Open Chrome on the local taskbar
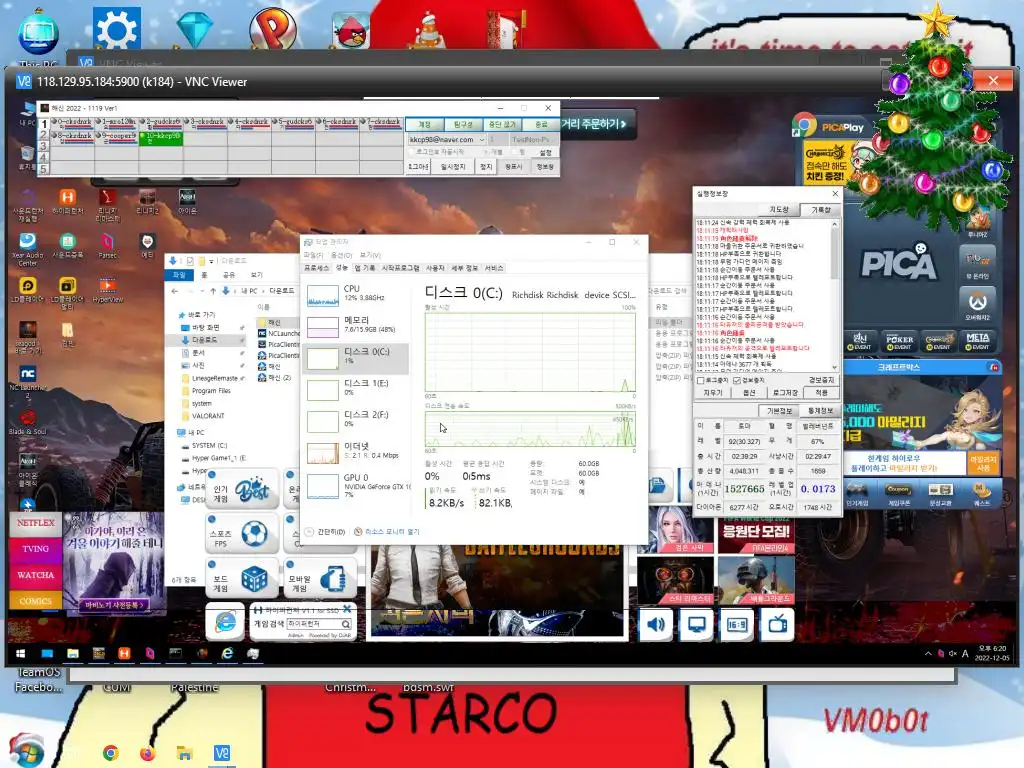This screenshot has width=1024, height=768. pyautogui.click(x=111, y=753)
